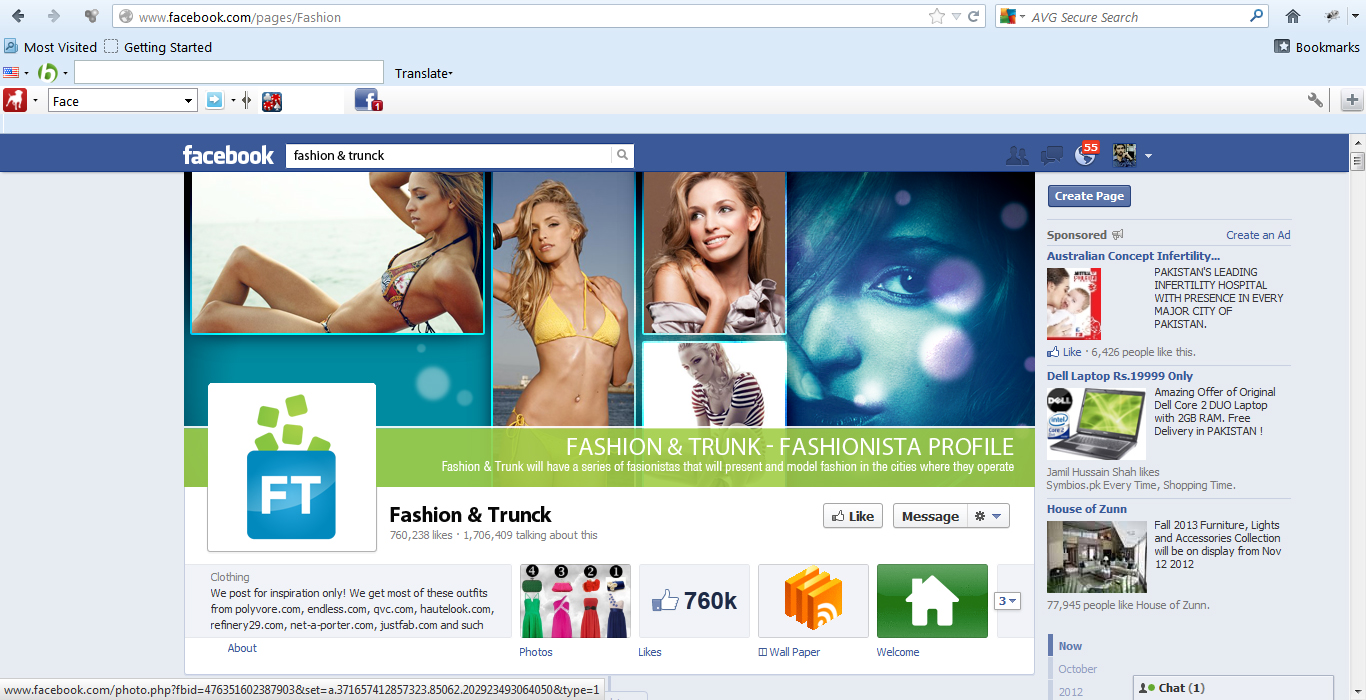Open the Dell Laptop Rs.19999 Only link
This screenshot has width=1366, height=700.
pos(1120,376)
